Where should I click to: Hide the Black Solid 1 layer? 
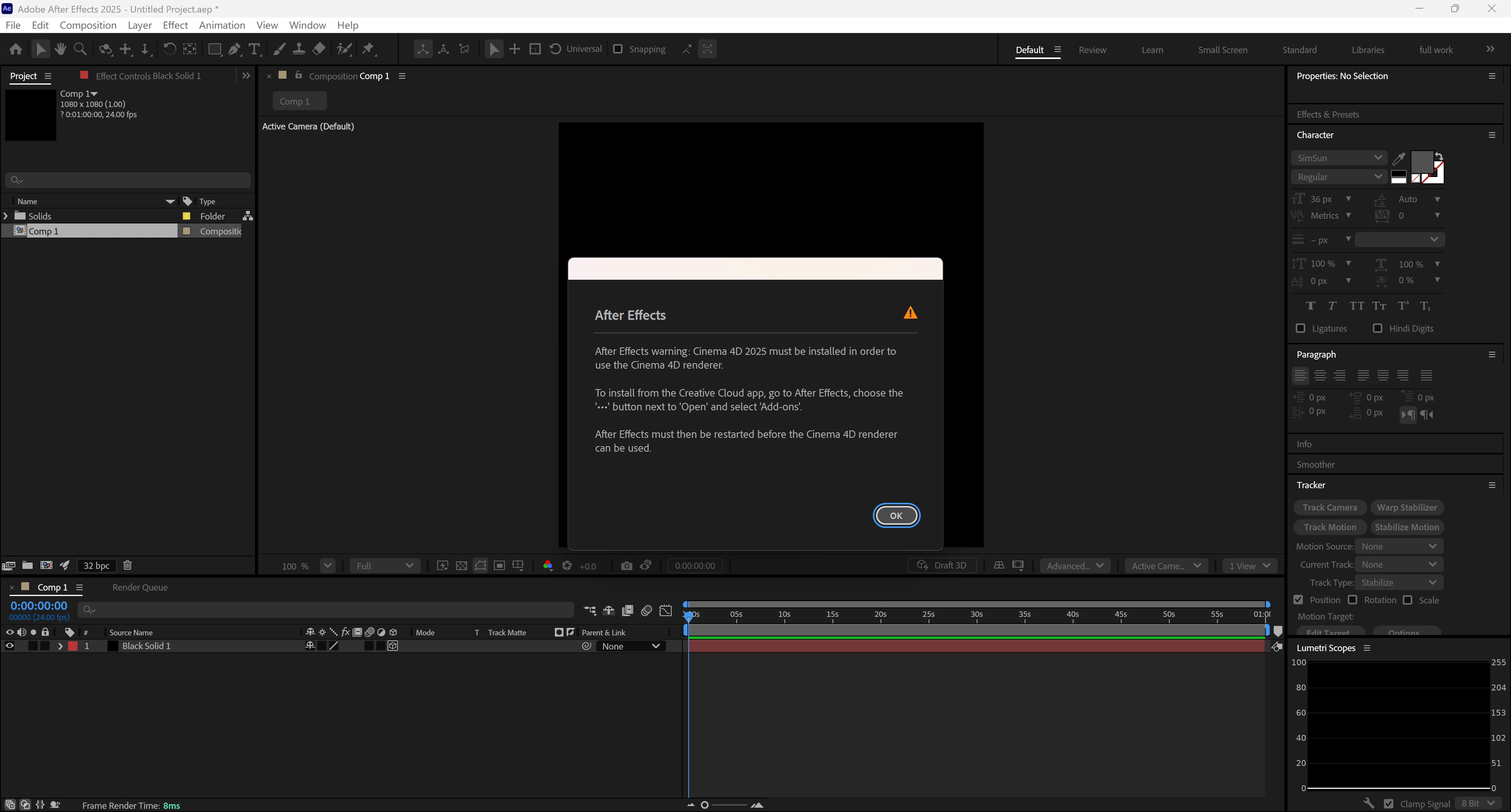(x=9, y=646)
